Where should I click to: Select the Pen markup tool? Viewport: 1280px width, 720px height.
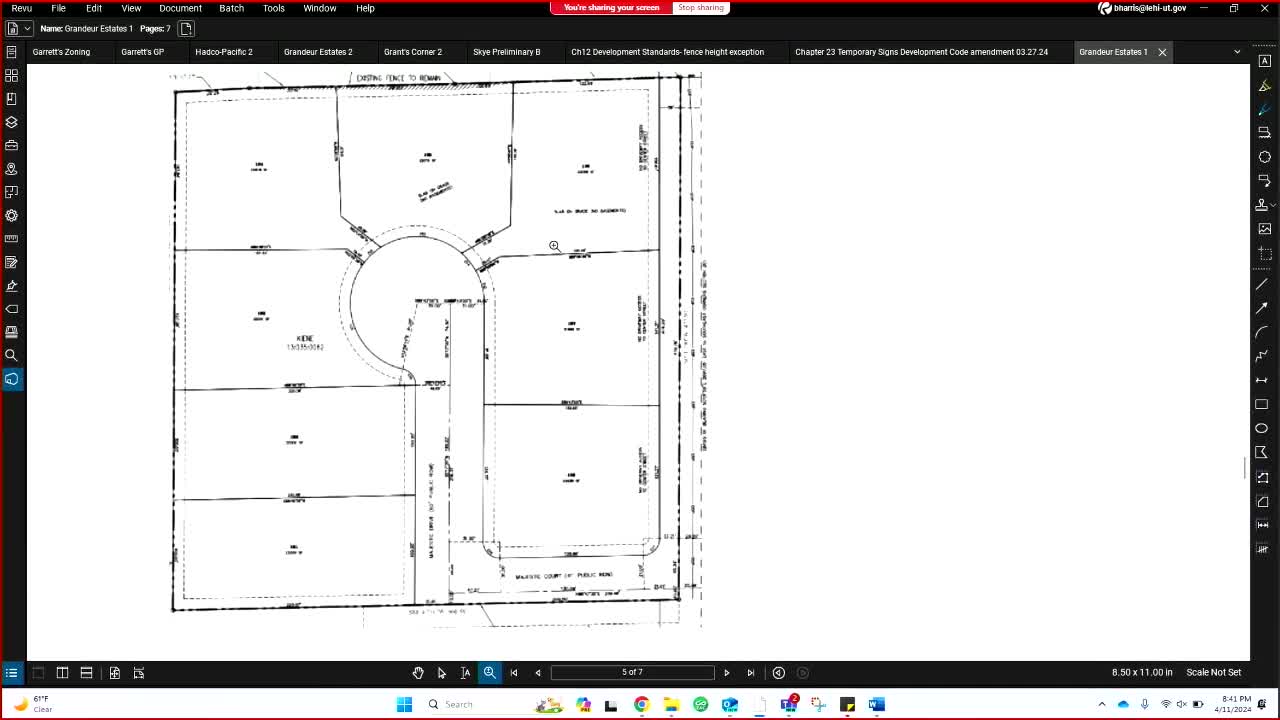(x=1265, y=109)
